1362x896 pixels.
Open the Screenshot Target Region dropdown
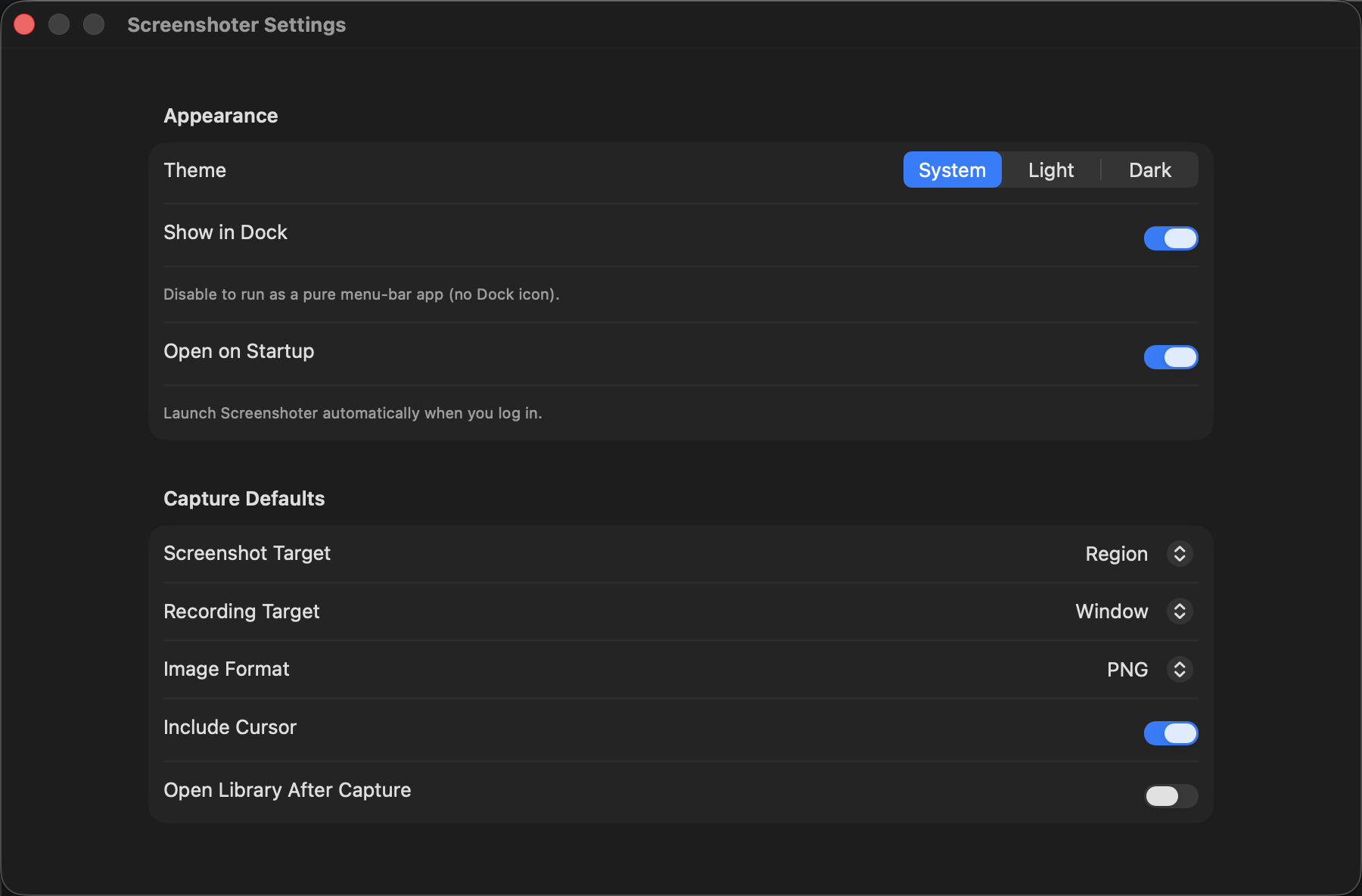pos(1139,554)
